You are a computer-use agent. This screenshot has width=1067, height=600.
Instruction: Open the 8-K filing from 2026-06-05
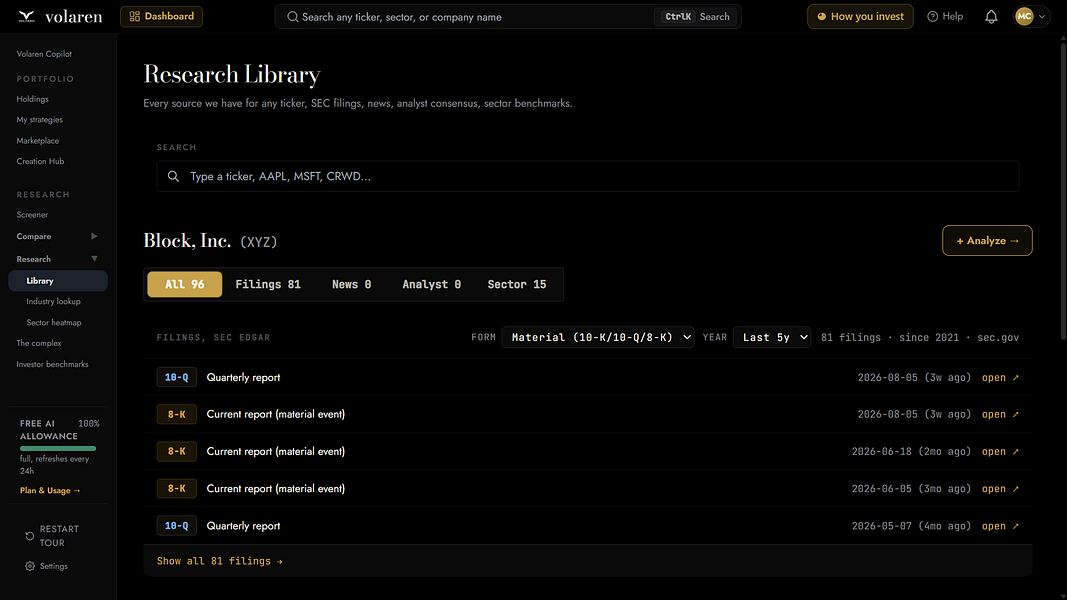coord(1000,489)
